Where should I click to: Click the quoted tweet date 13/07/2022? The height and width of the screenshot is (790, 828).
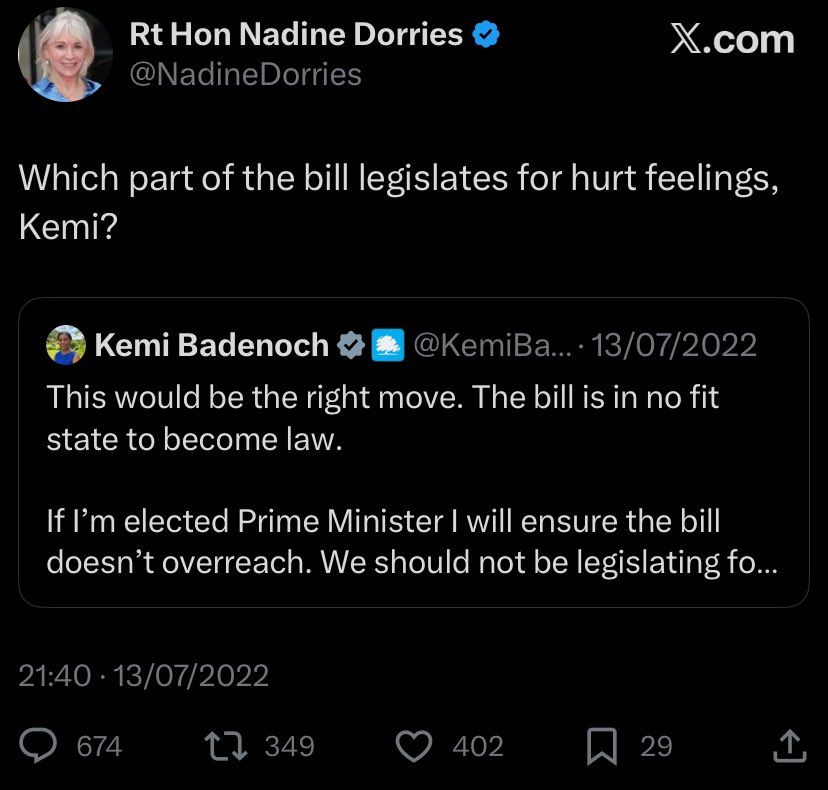coord(674,346)
